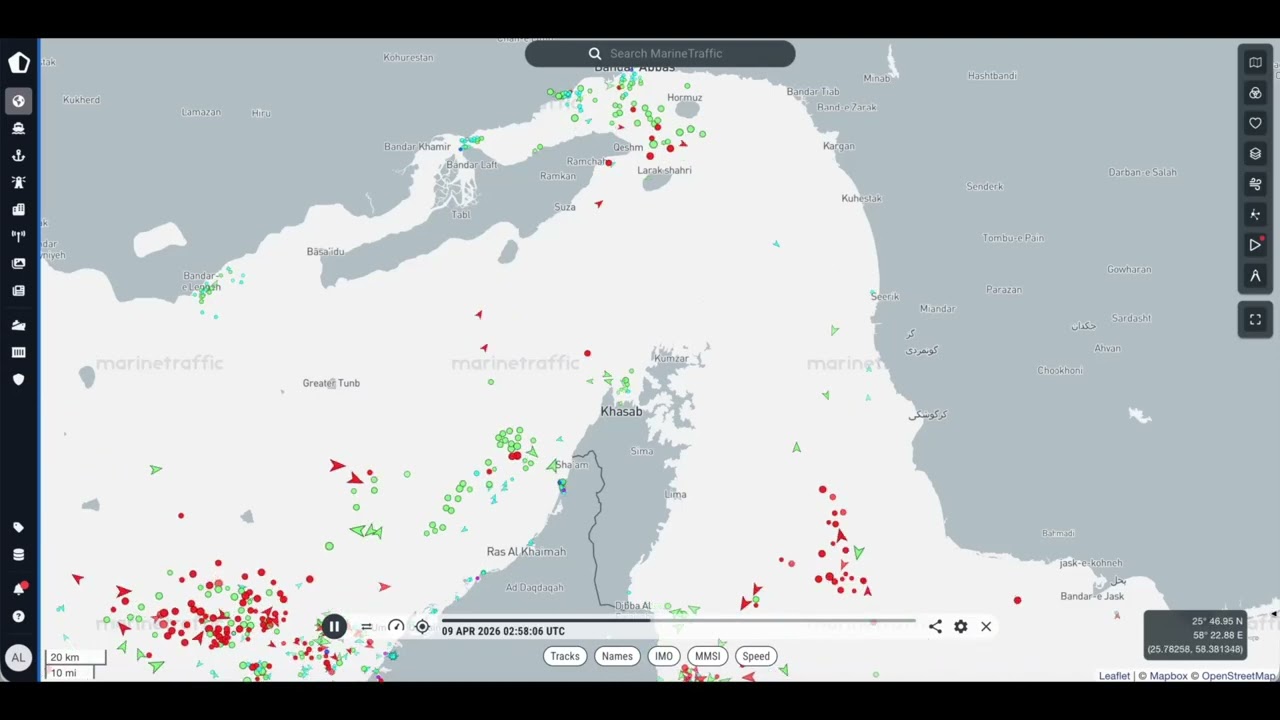Open the OpenStreetMap attribution link
The width and height of the screenshot is (1280, 720).
(1238, 676)
